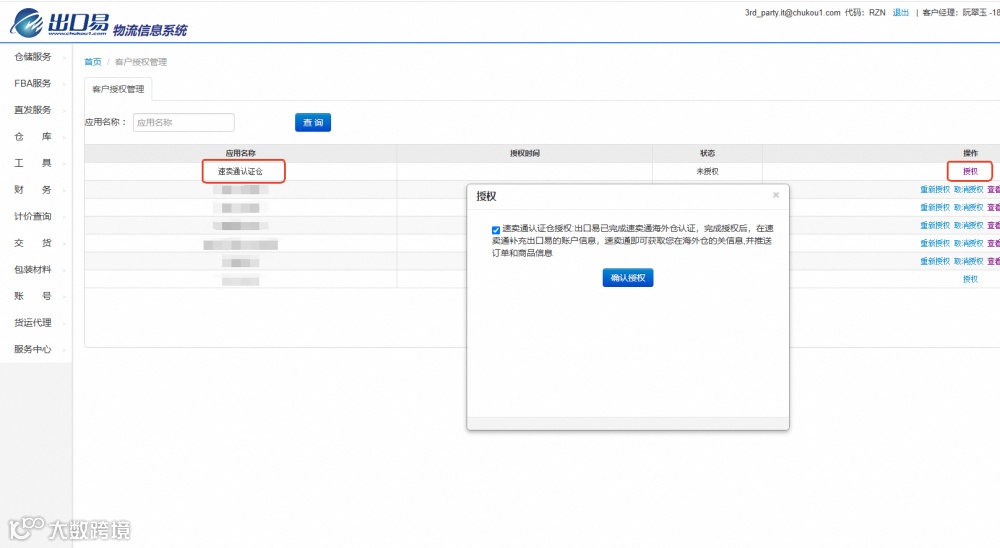Click the 客户授权管理 breadcrumb text
The width and height of the screenshot is (1000, 548).
click(x=141, y=62)
